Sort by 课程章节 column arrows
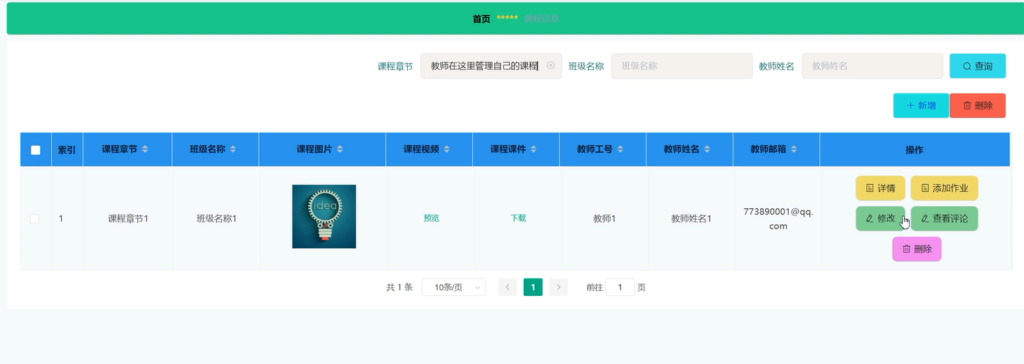The width and height of the screenshot is (1024, 364). click(145, 150)
